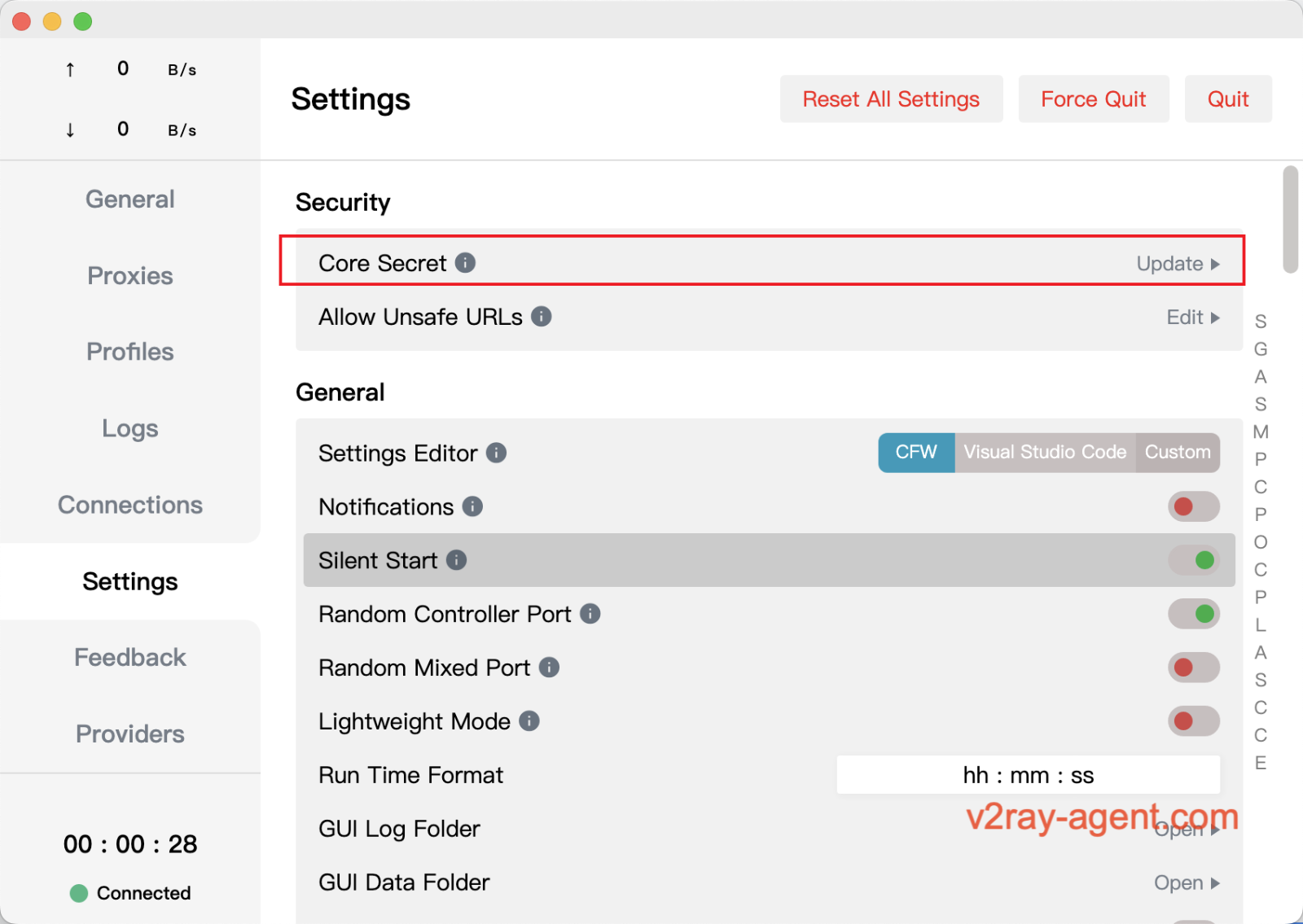Select Visual Studio Code as settings editor
Viewport: 1303px width, 924px height.
(x=1045, y=453)
